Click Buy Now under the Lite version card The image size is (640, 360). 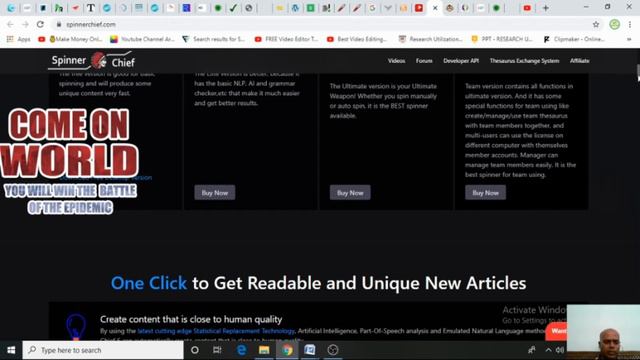[215, 193]
